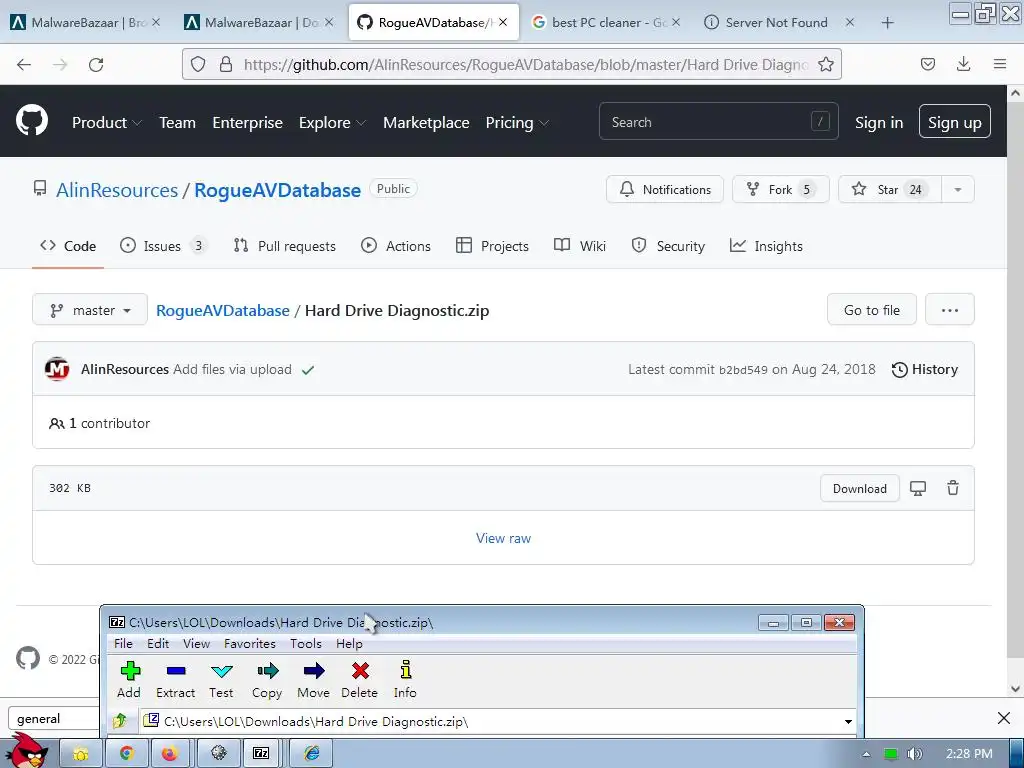Expand the 7-Zip address path dropdown
Image resolution: width=1024 pixels, height=768 pixels.
coord(848,722)
